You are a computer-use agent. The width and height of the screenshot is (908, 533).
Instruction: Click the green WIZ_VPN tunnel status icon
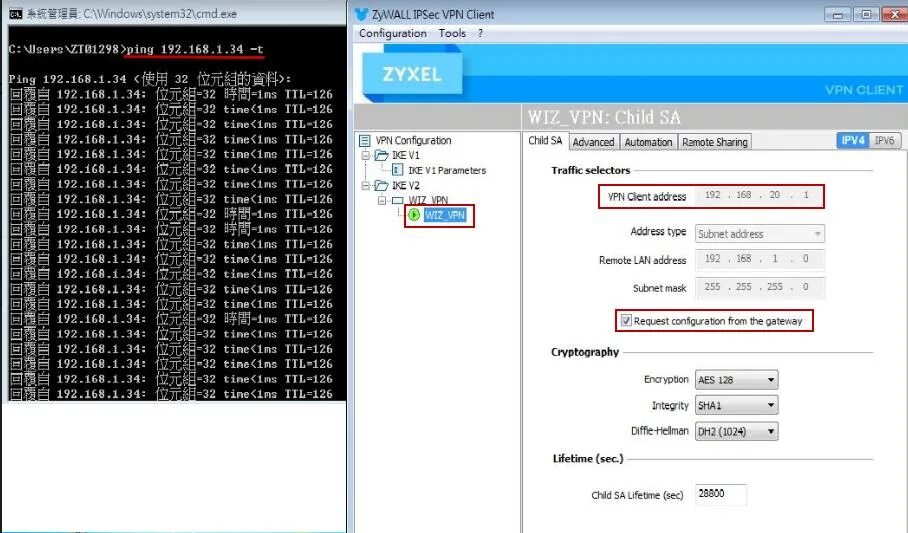[x=414, y=215]
